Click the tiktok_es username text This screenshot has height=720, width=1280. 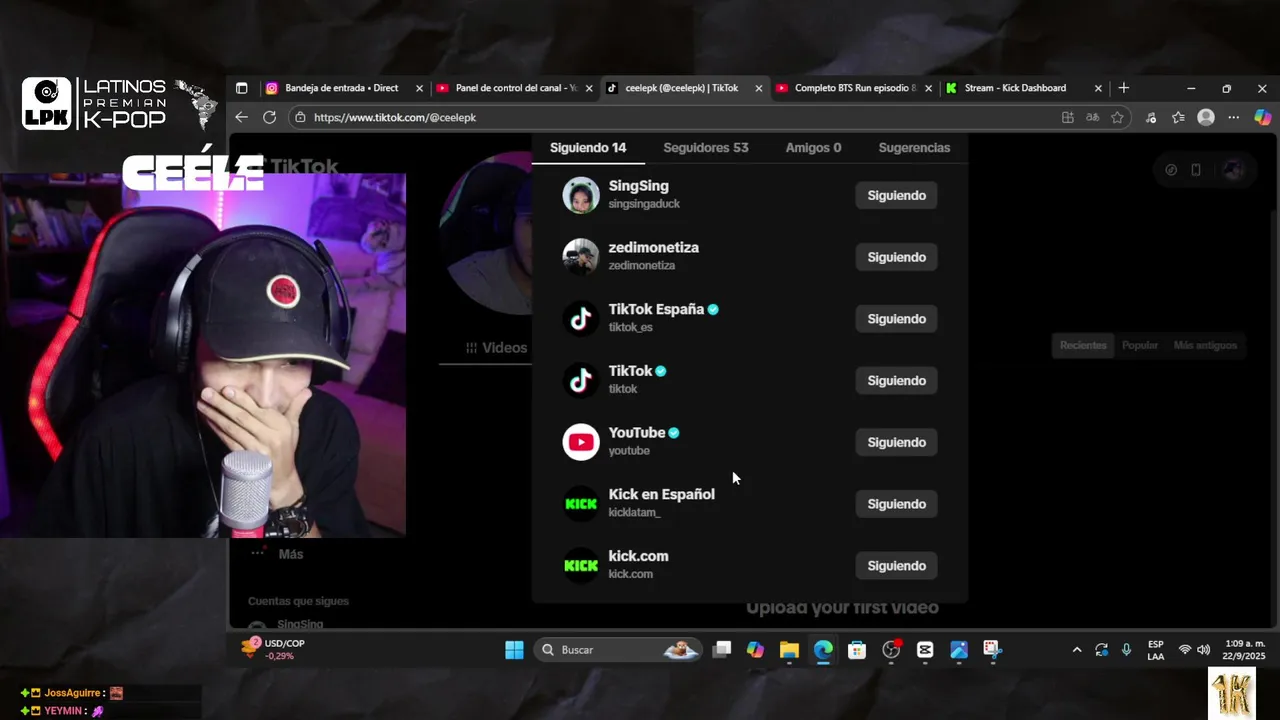click(x=630, y=327)
